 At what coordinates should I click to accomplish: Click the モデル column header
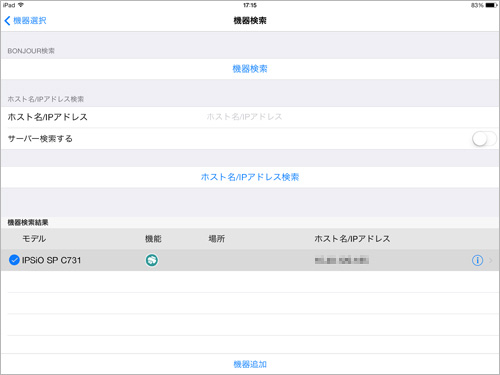click(x=34, y=239)
